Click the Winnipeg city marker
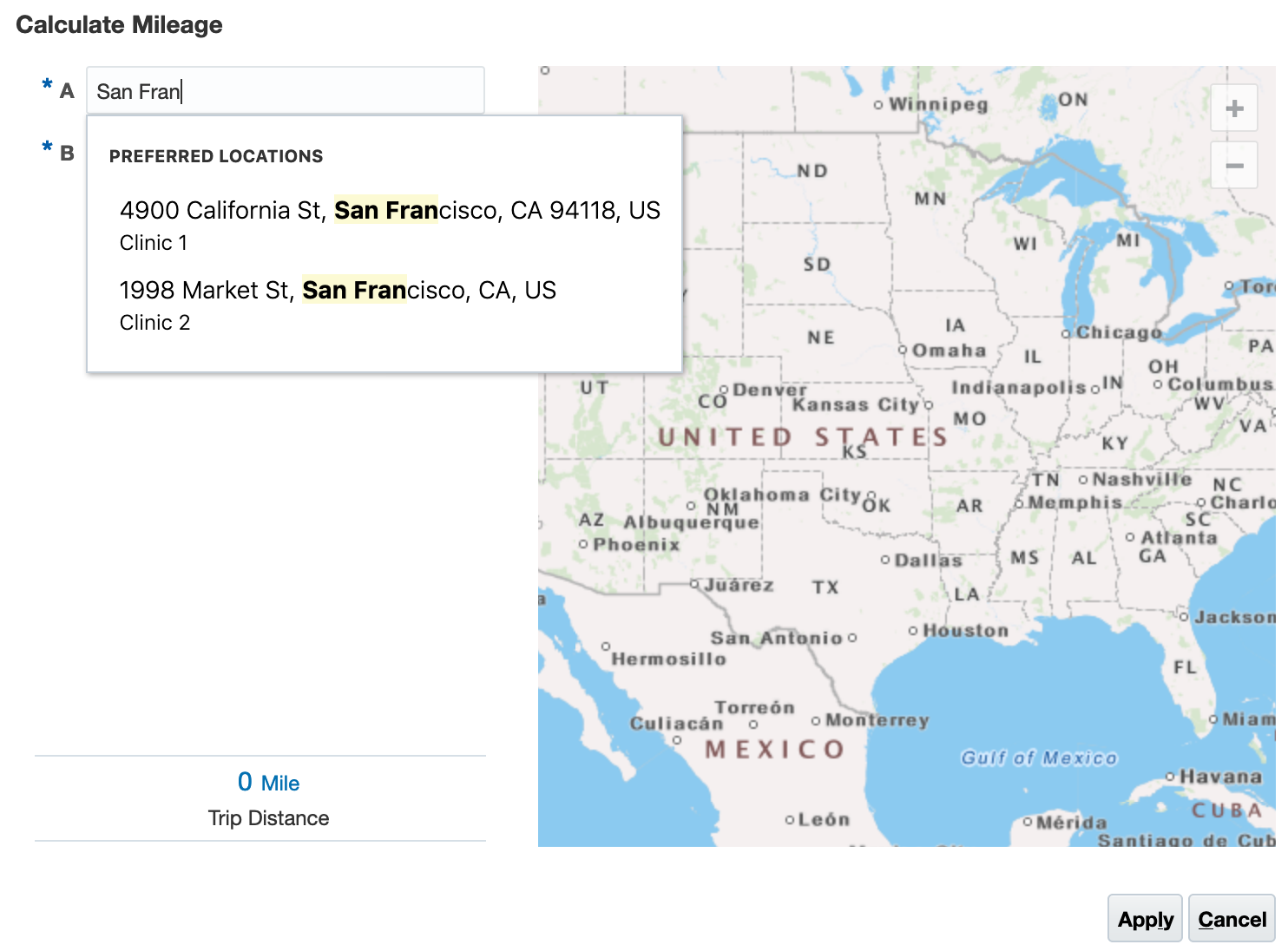Viewport: 1288px width, 951px height. (878, 105)
